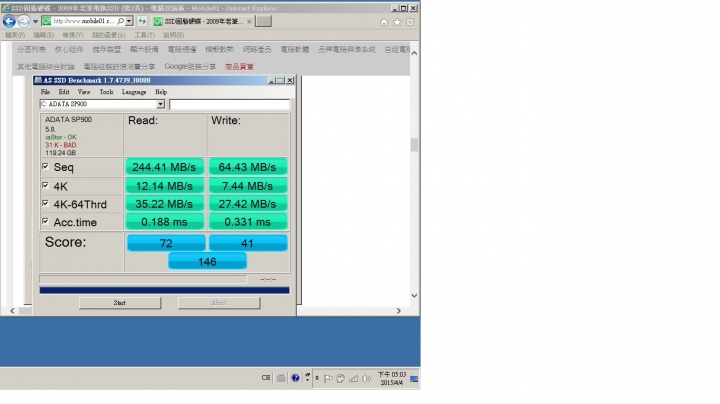Go back with the IE back arrow
The image size is (720, 404).
pos(9,21)
